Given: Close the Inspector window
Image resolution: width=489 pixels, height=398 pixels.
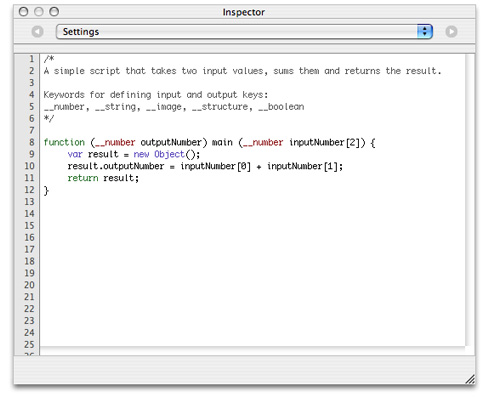Looking at the screenshot, I should click(x=23, y=12).
